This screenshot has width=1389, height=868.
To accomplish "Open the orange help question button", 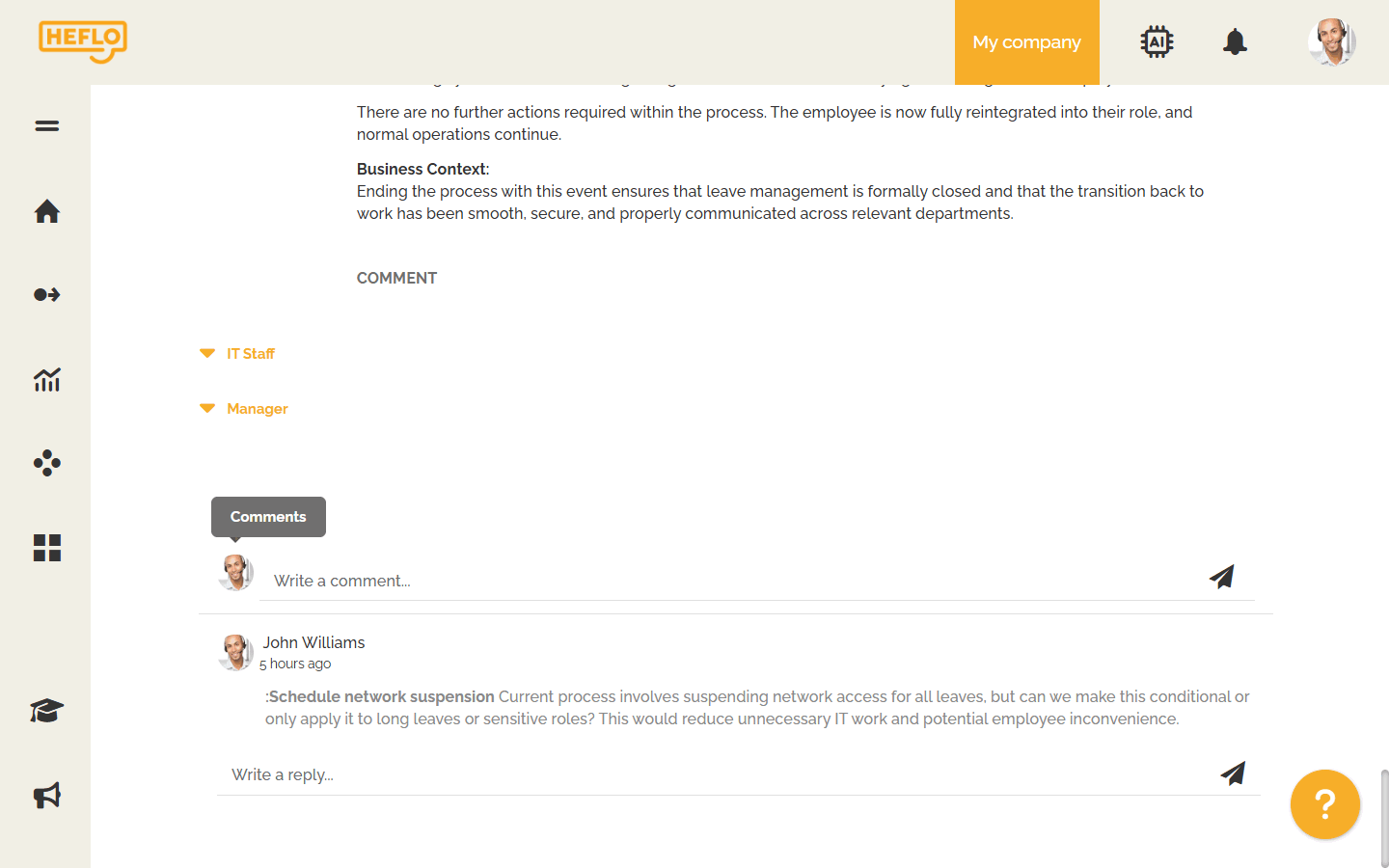I will 1324,804.
